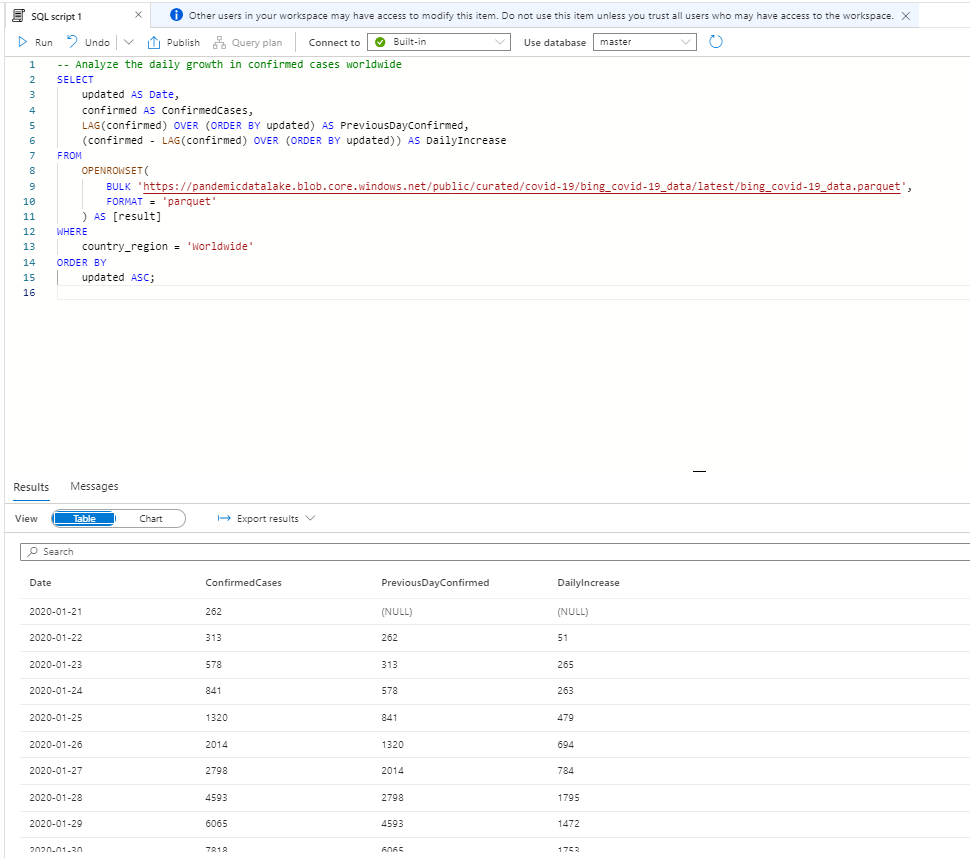This screenshot has width=970, height=858.
Task: Click the ConfirmedCases value 841
Action: [x=213, y=690]
